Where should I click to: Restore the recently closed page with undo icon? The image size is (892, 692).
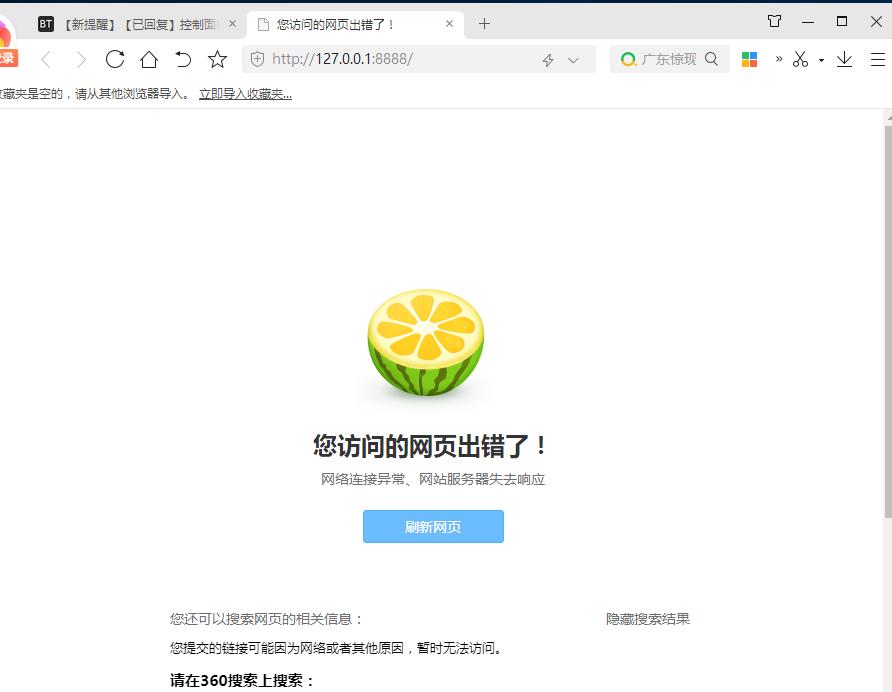tap(183, 59)
